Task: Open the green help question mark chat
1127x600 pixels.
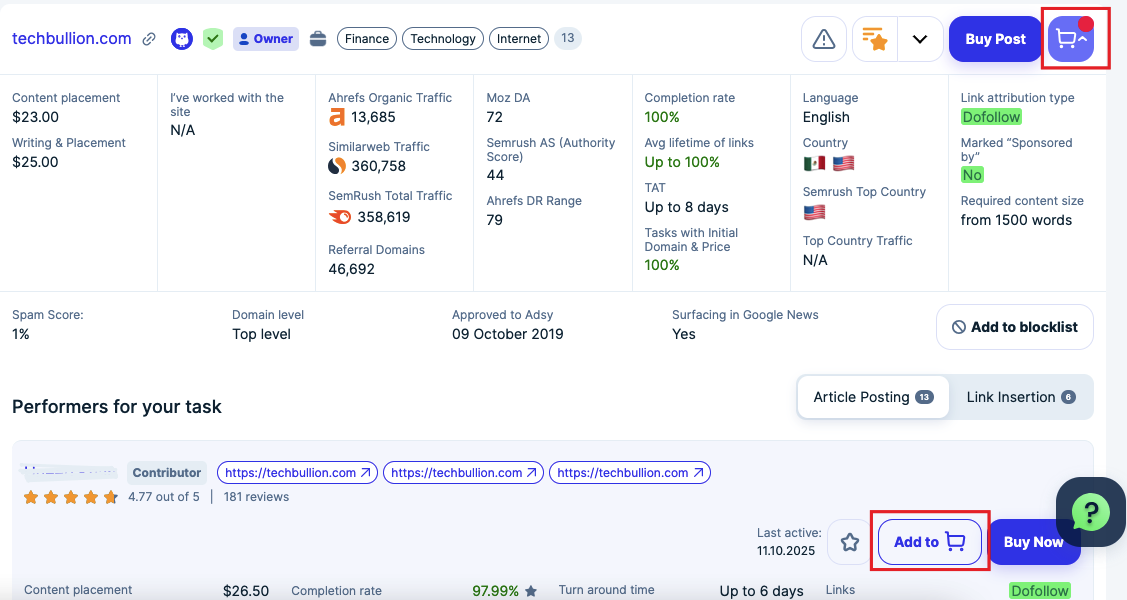Action: click(1090, 512)
